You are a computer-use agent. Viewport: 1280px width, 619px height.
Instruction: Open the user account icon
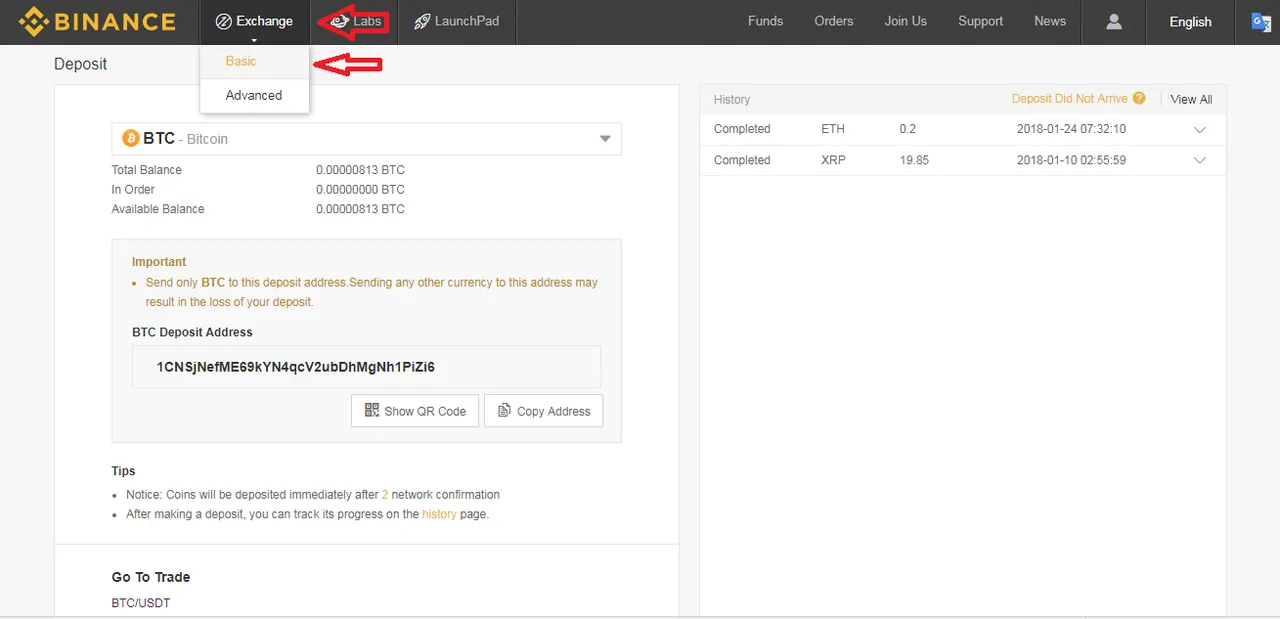click(x=1115, y=21)
